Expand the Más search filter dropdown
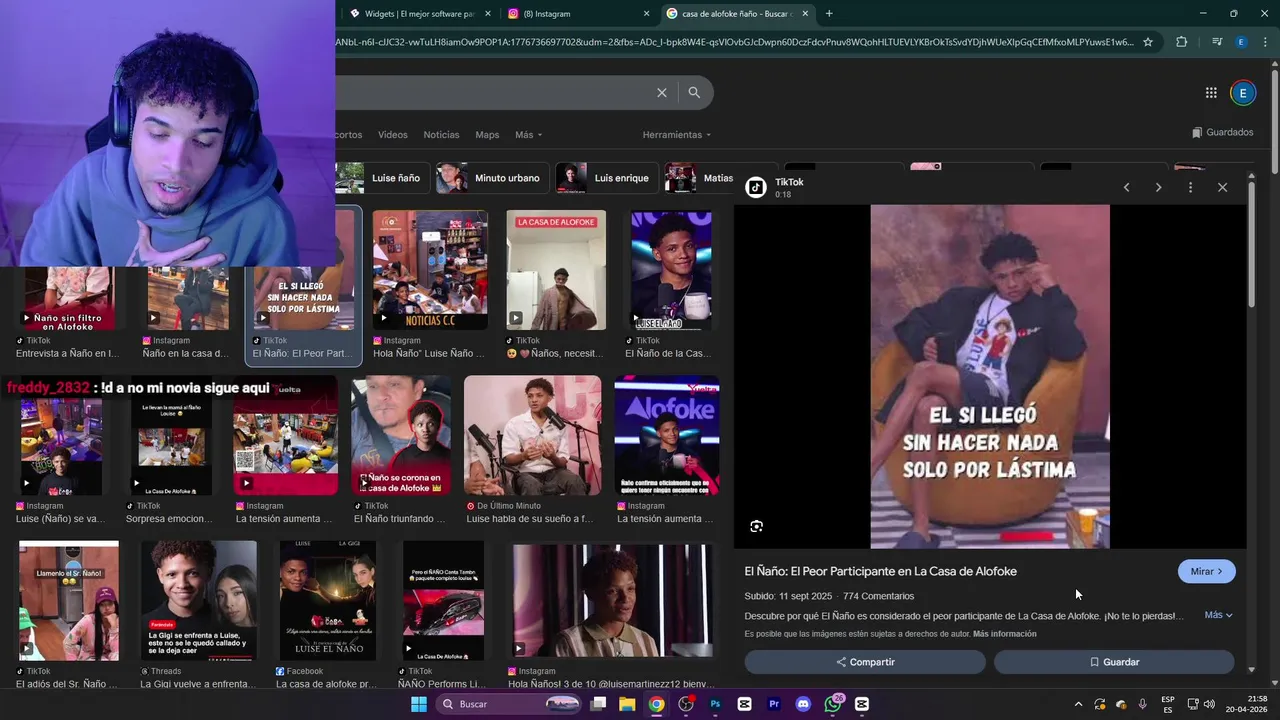This screenshot has height=720, width=1280. (528, 135)
